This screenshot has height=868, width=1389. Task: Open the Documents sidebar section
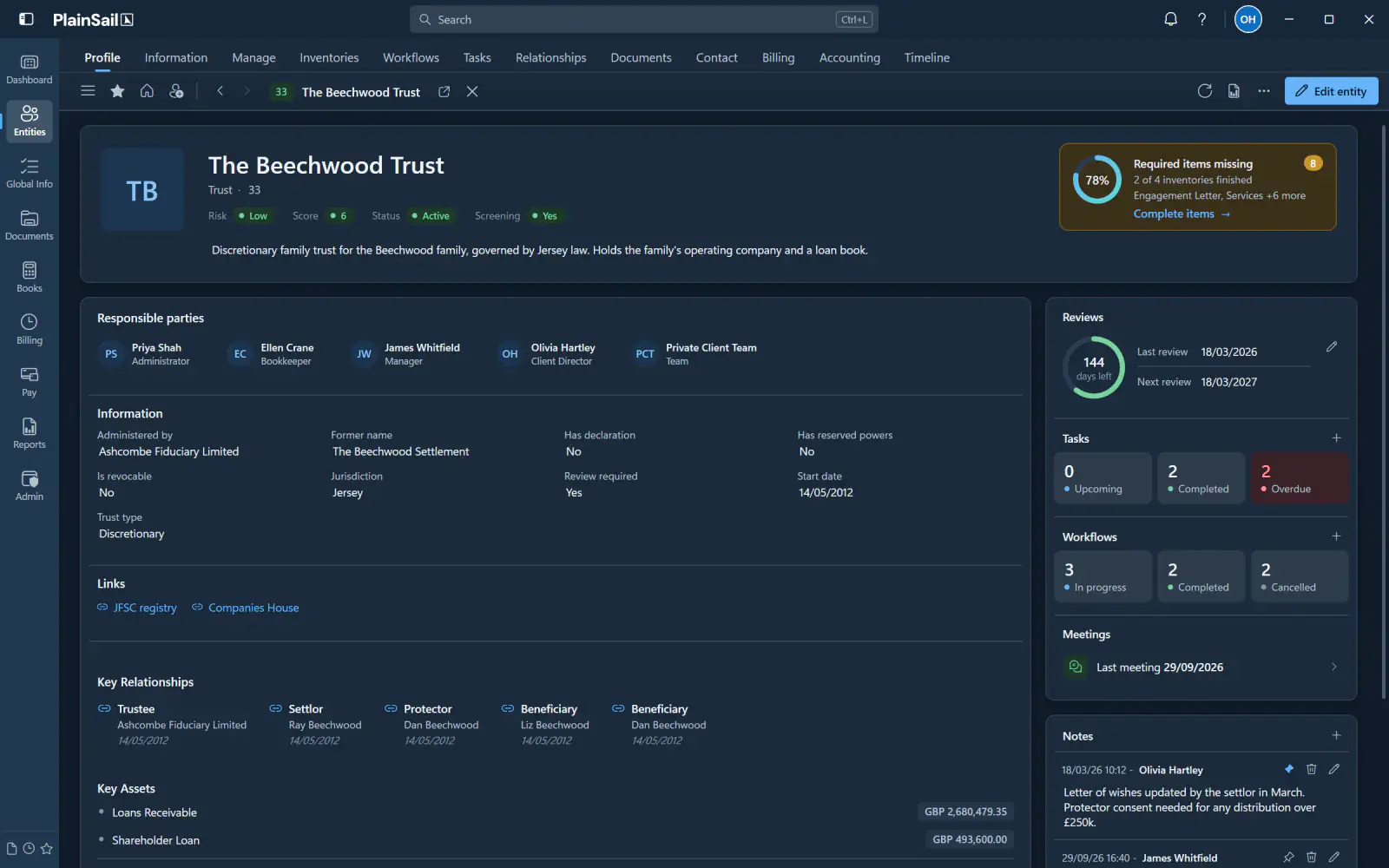tap(30, 226)
